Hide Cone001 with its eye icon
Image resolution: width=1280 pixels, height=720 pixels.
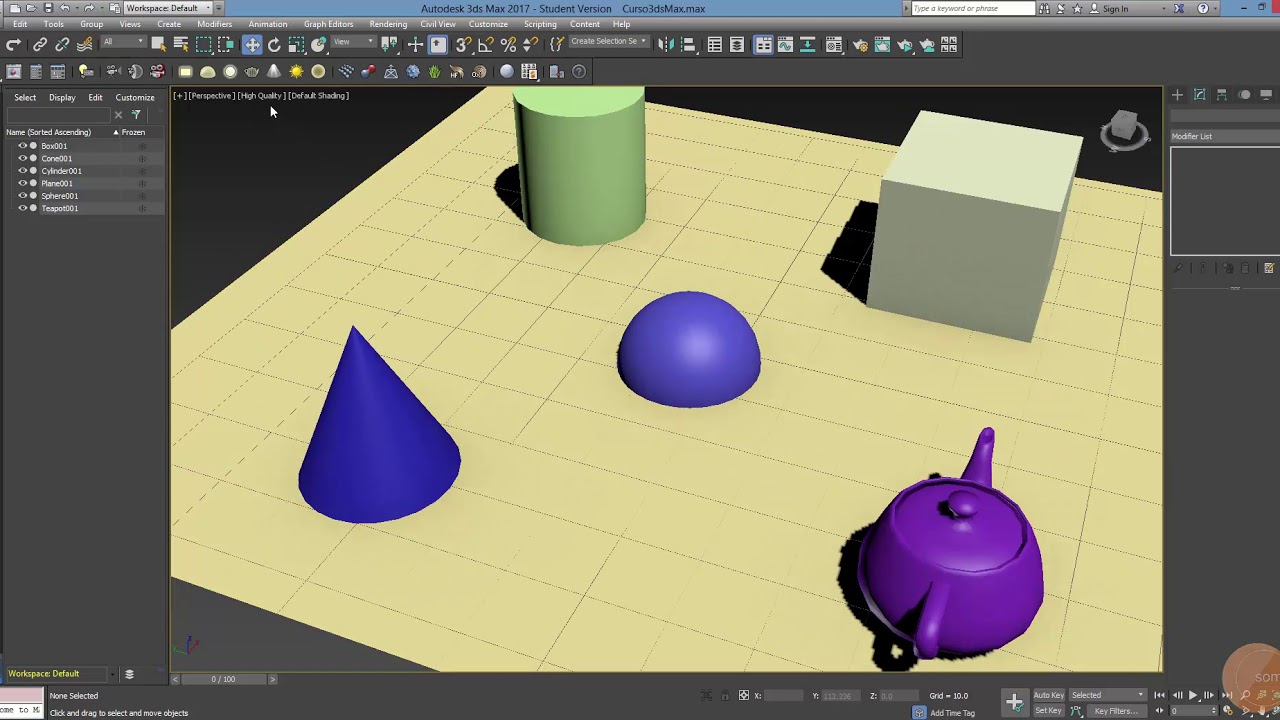click(x=22, y=158)
